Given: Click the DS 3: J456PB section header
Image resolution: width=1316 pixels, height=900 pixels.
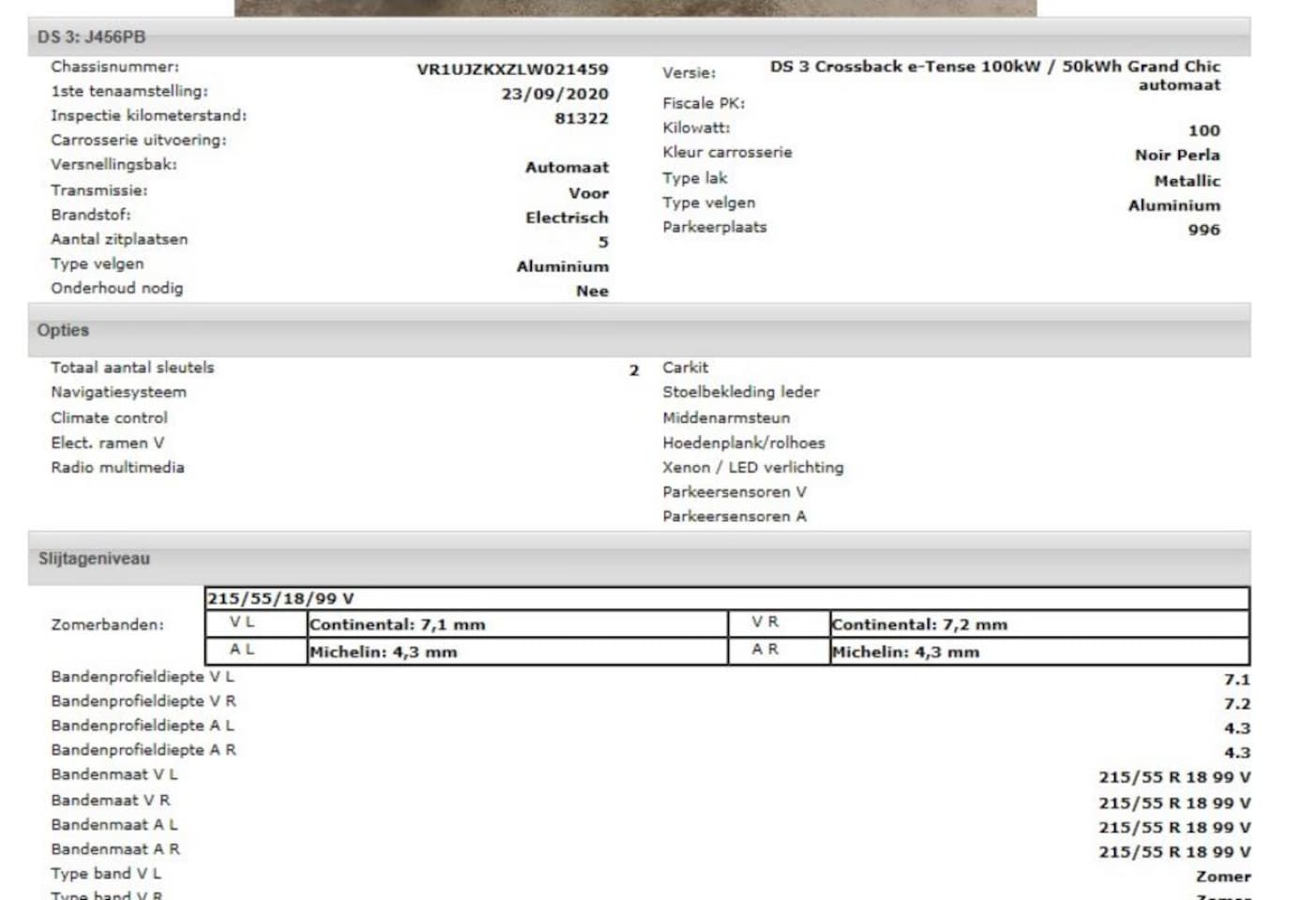Looking at the screenshot, I should click(639, 37).
